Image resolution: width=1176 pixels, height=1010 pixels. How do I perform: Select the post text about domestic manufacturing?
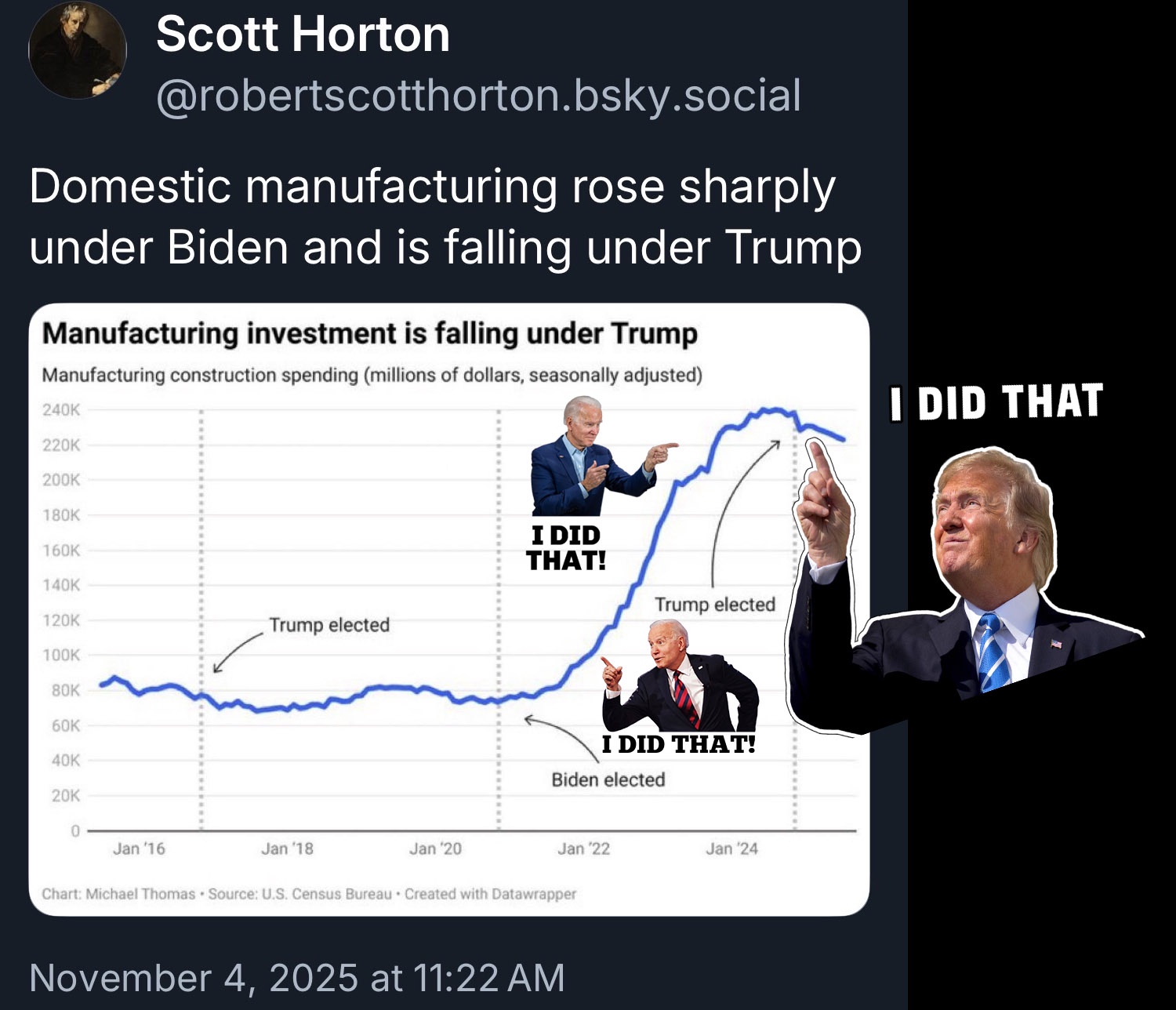click(445, 216)
